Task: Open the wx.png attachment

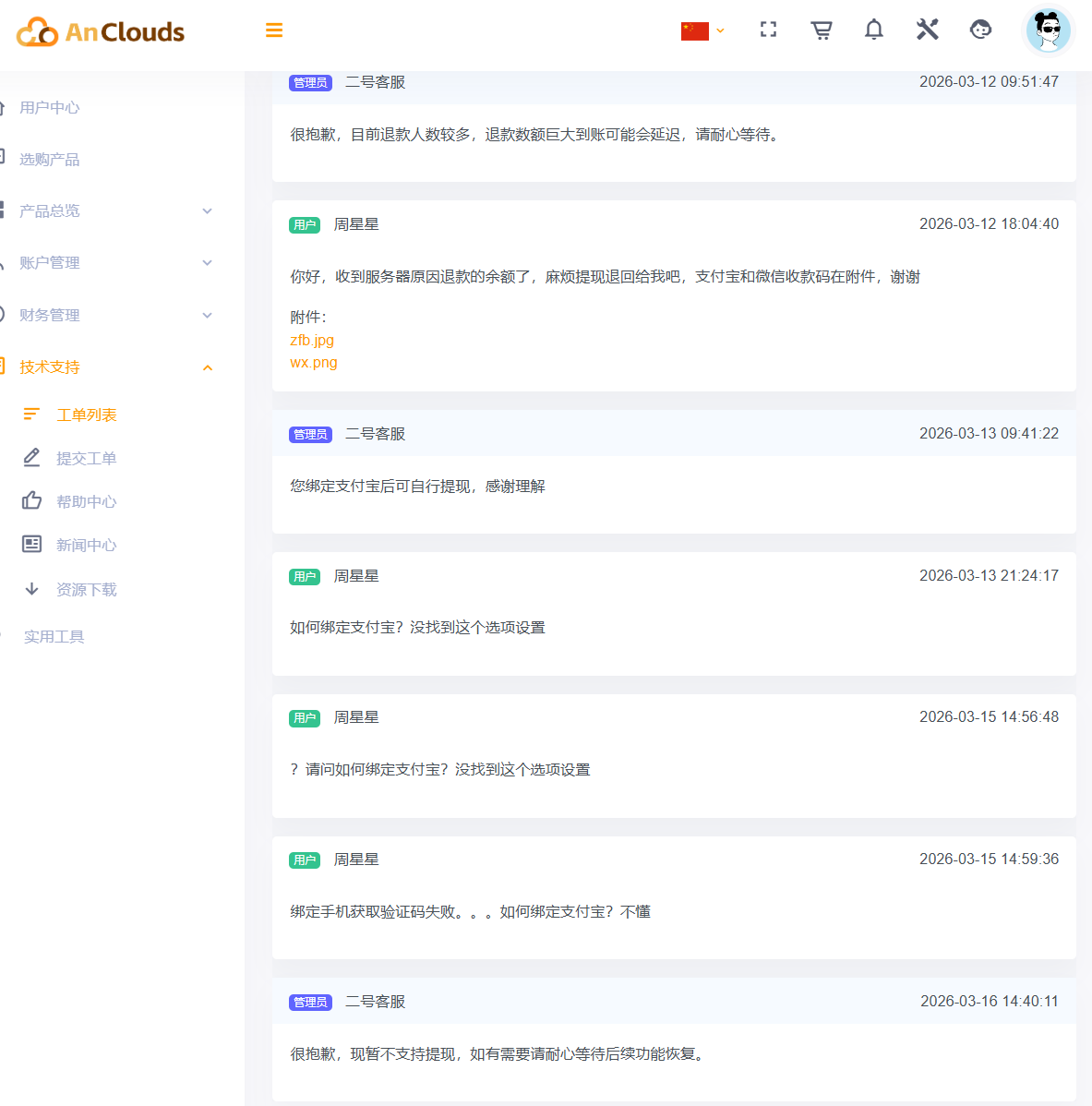Action: (x=313, y=363)
